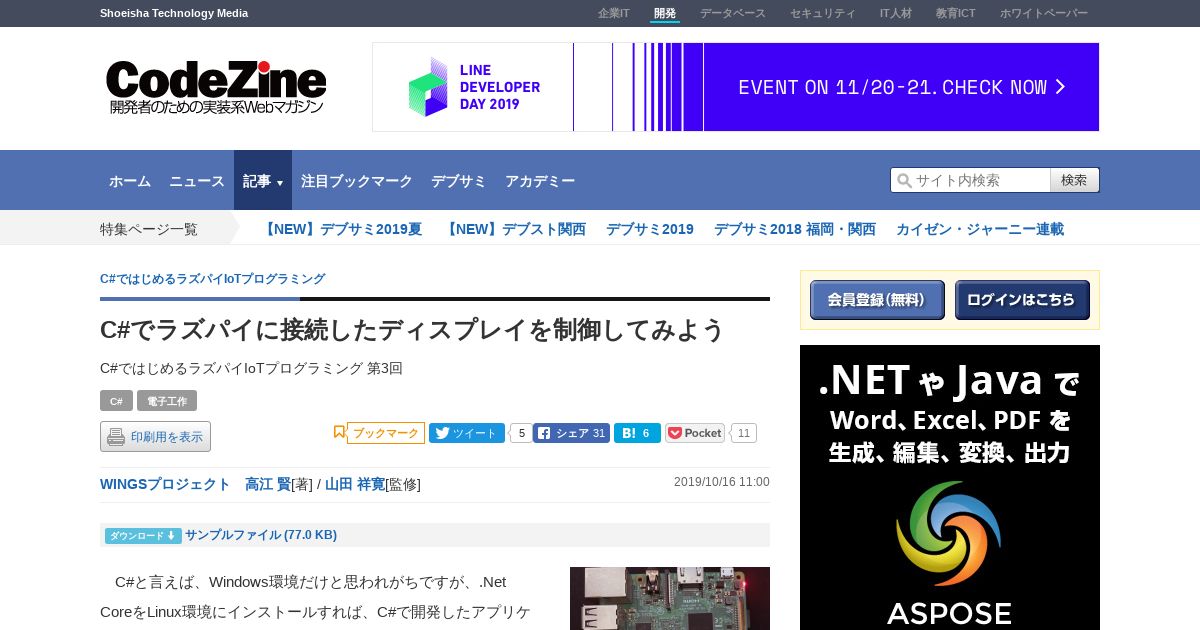
Task: Click the C# tag
Action: coord(116,401)
